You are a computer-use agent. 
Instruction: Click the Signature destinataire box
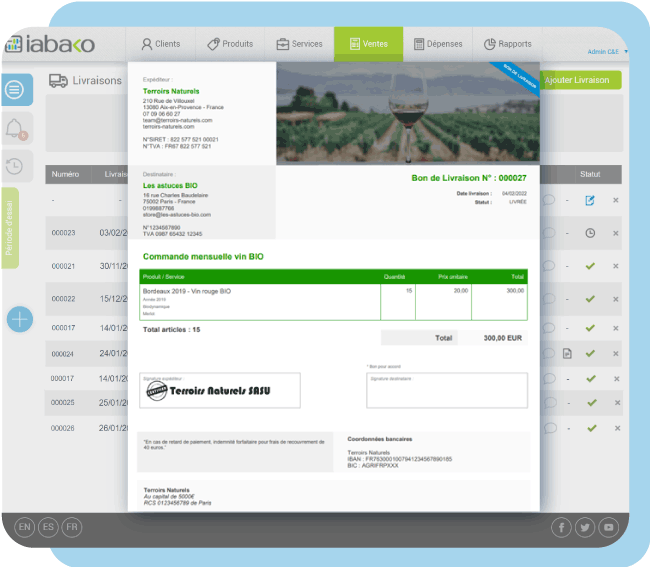[x=447, y=390]
